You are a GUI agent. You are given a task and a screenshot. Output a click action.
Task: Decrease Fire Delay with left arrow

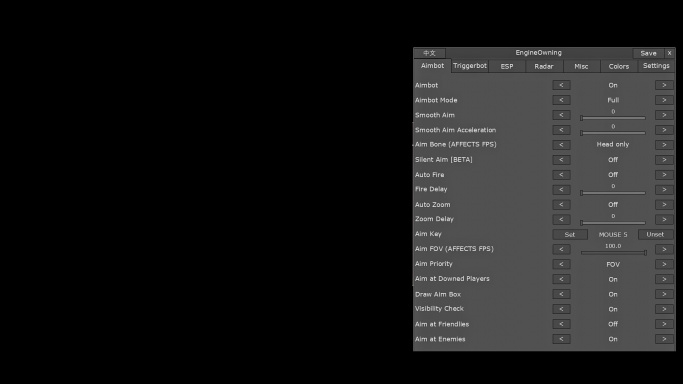pyautogui.click(x=561, y=189)
